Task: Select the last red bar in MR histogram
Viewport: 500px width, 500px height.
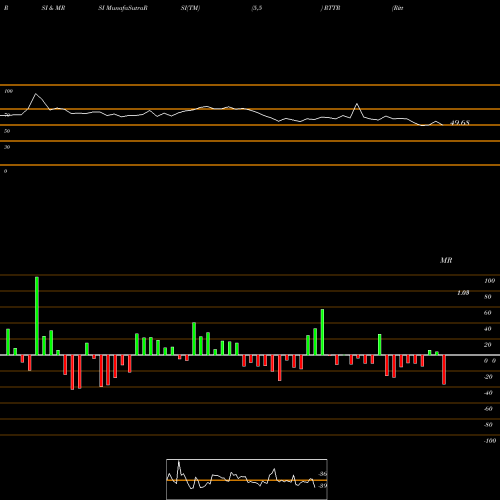Action: (444, 370)
